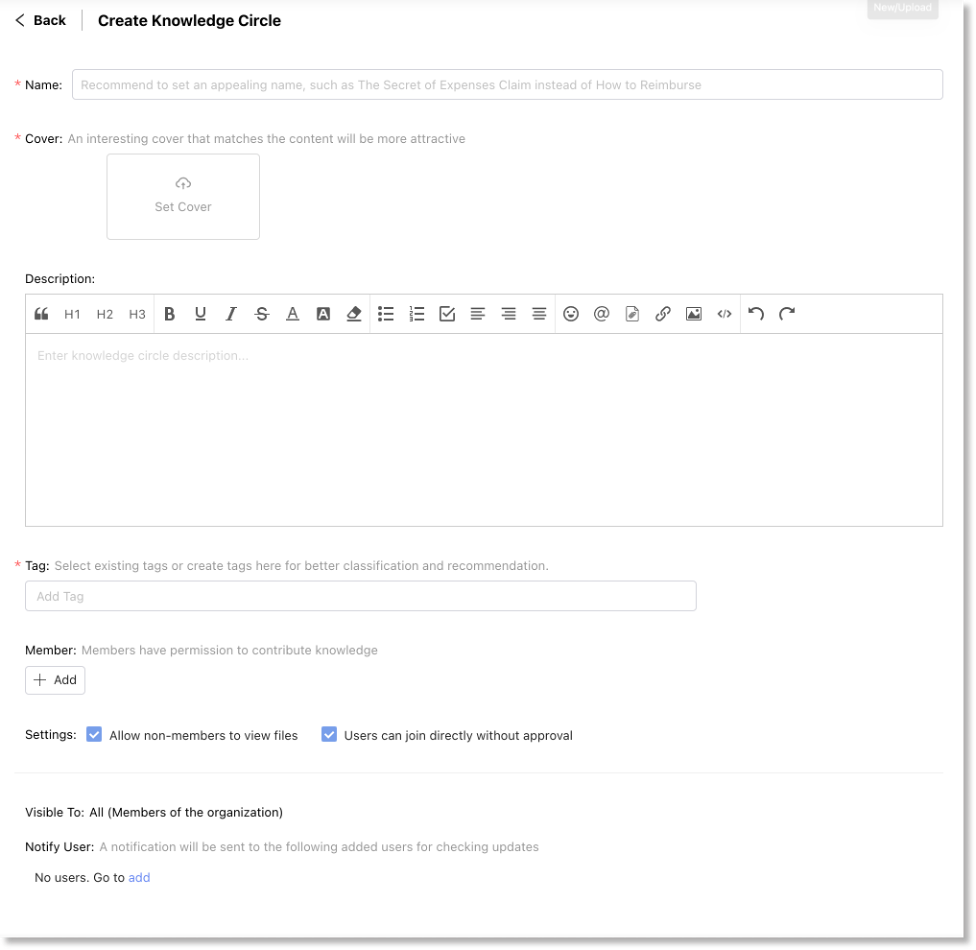Click the add link under Notify User

click(139, 878)
